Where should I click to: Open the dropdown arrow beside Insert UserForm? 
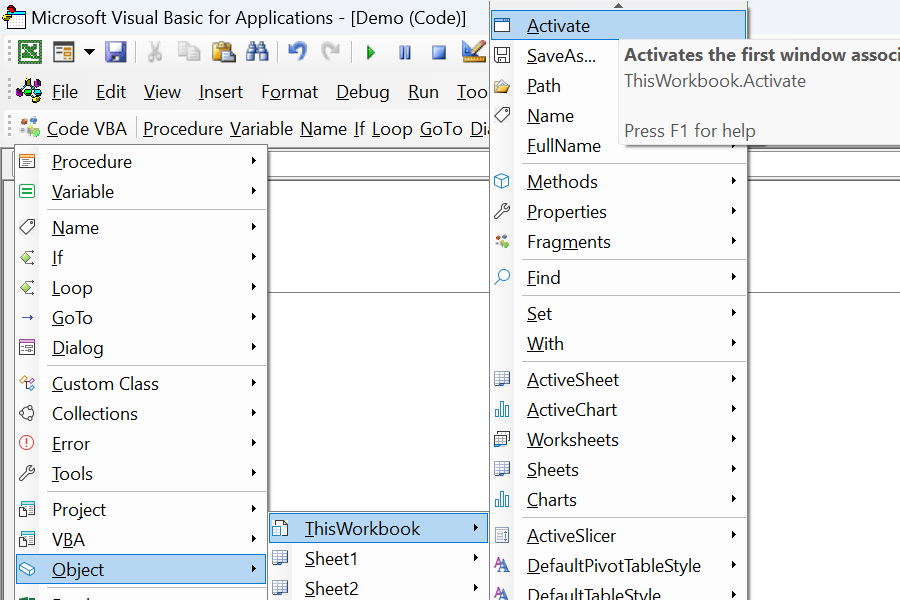click(x=90, y=52)
